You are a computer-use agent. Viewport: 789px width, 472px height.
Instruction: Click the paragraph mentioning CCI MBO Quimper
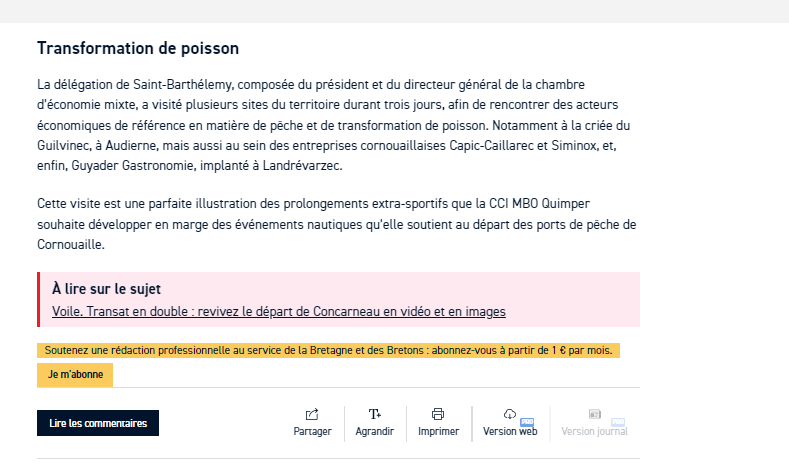(x=337, y=224)
